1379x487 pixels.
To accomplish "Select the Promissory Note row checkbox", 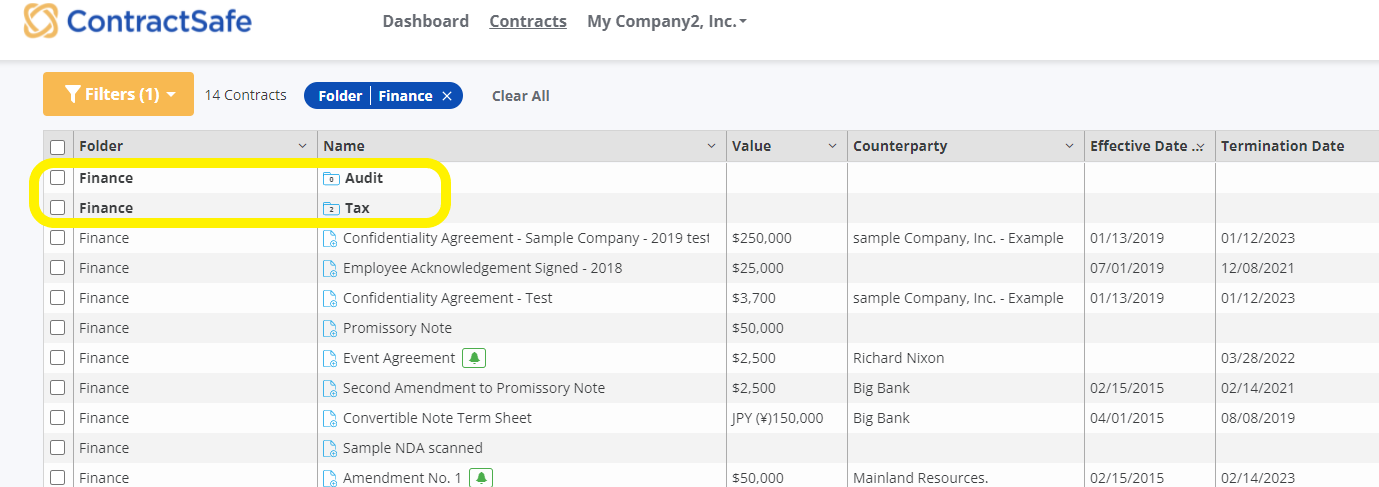I will pos(58,328).
